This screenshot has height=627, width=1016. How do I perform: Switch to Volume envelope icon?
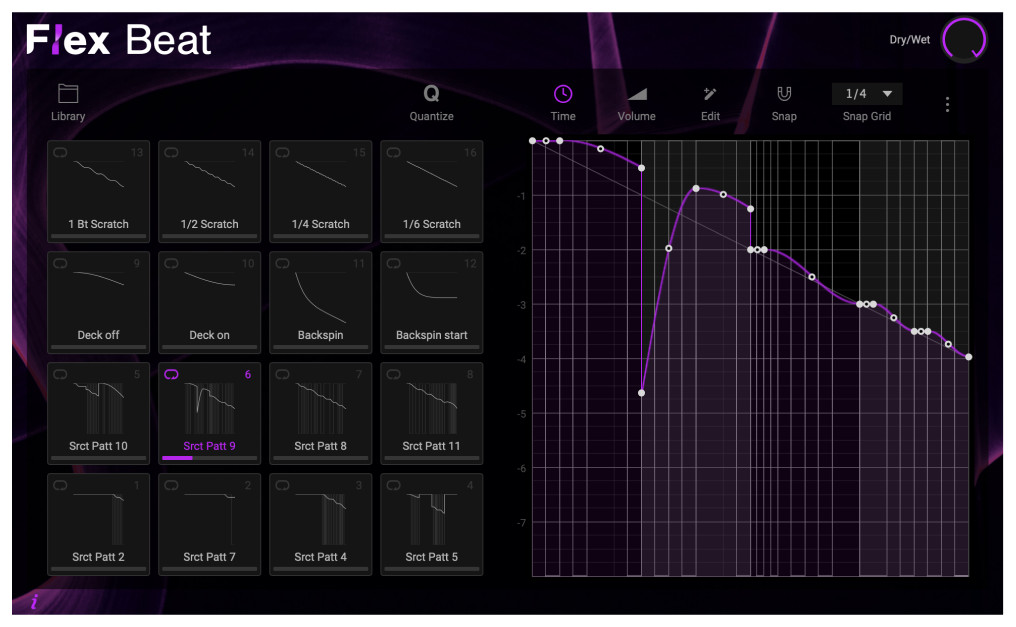click(636, 94)
